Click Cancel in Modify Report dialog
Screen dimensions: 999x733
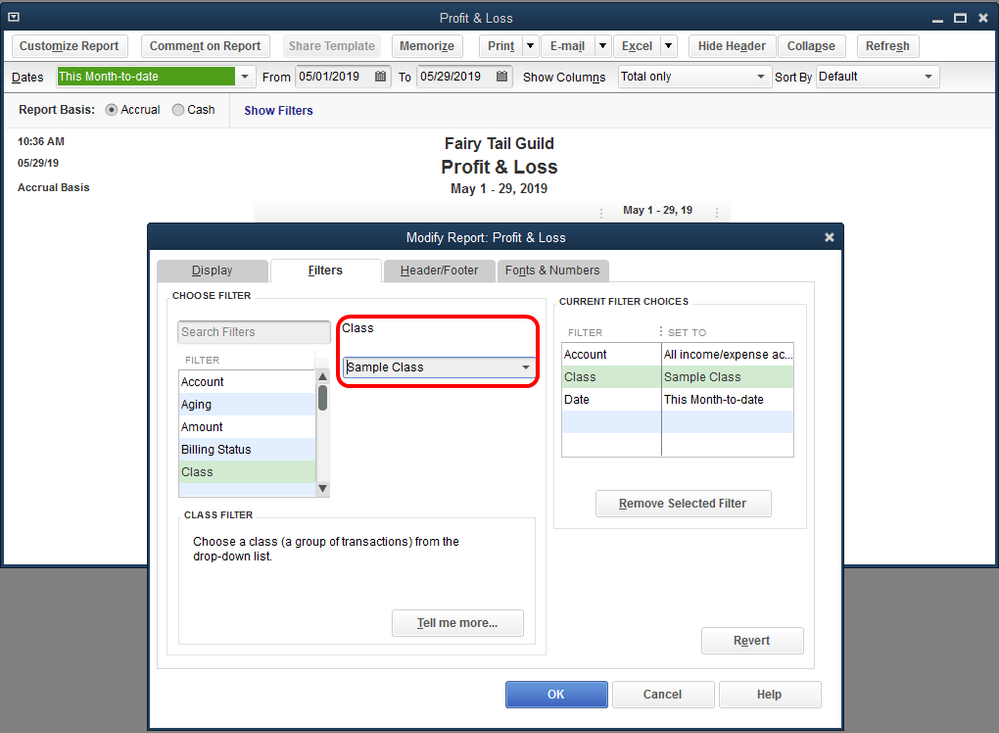click(663, 694)
